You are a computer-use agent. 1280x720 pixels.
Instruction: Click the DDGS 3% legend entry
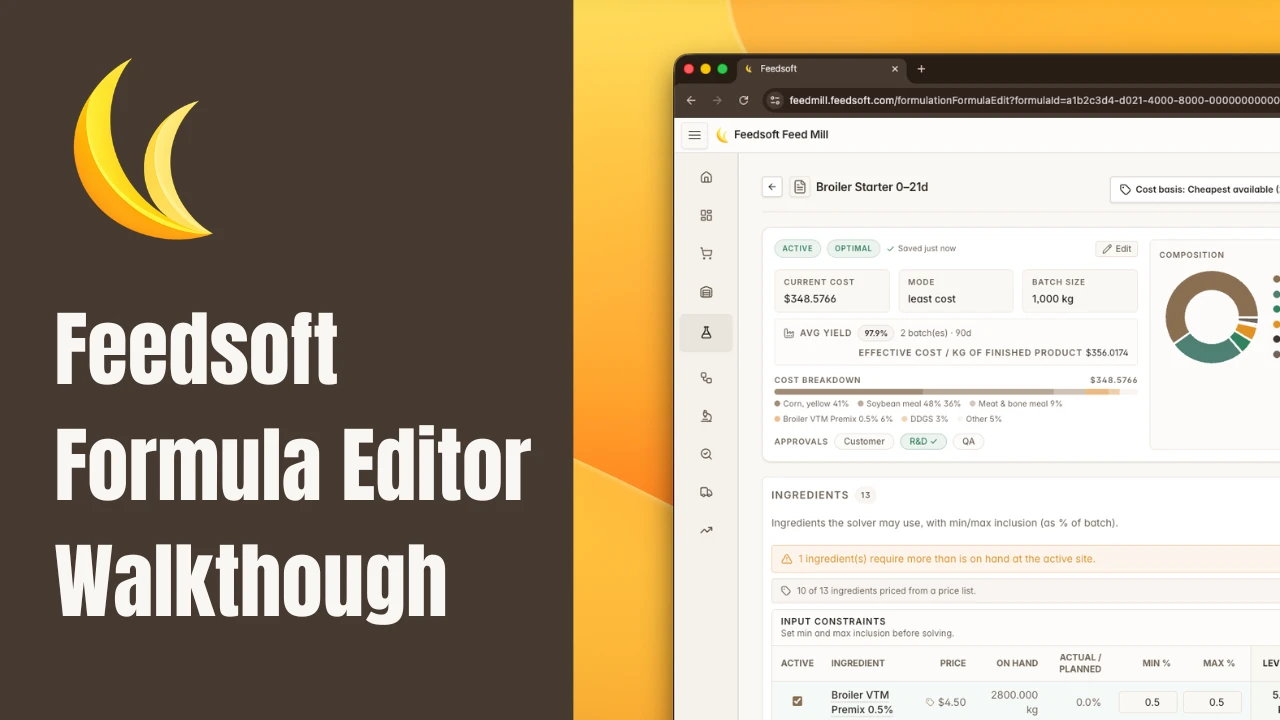924,419
